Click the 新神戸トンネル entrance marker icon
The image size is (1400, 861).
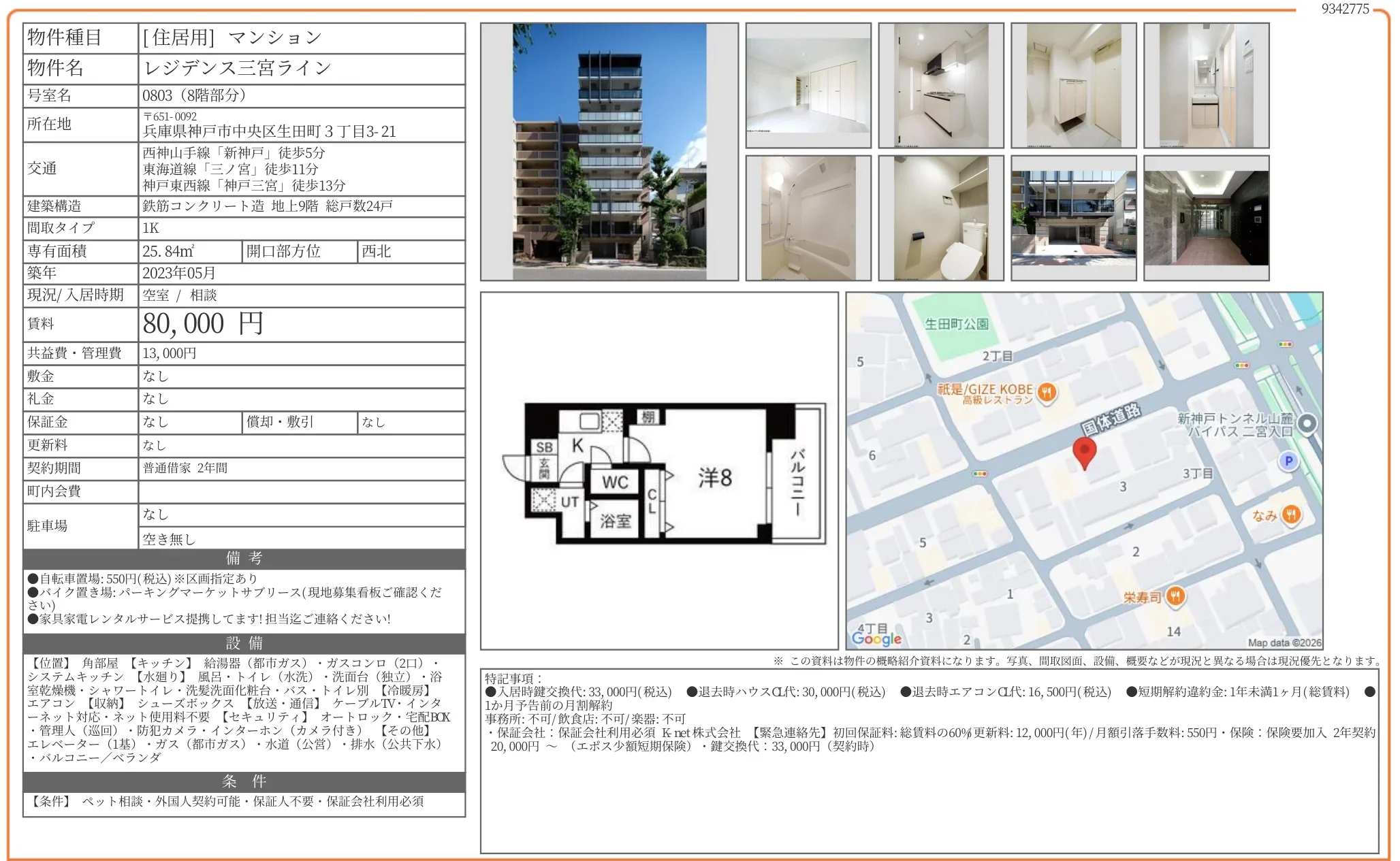click(x=1307, y=423)
